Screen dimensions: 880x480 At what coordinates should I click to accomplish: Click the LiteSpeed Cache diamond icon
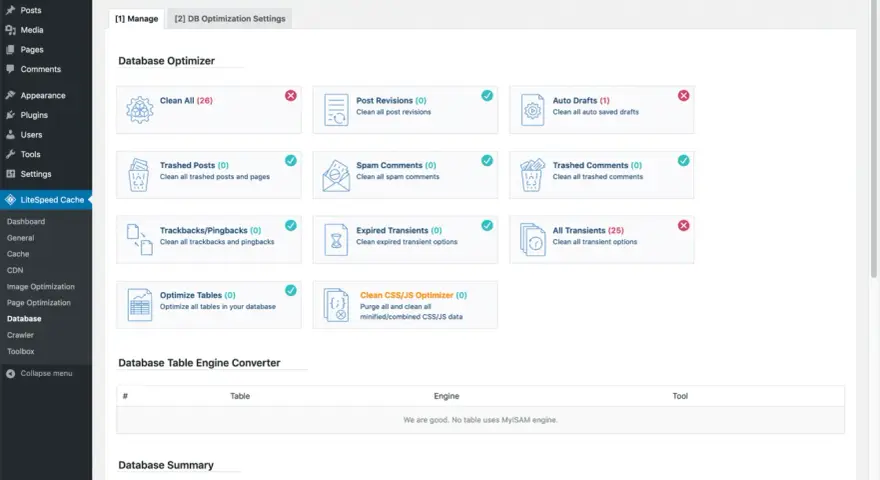pyautogui.click(x=10, y=200)
